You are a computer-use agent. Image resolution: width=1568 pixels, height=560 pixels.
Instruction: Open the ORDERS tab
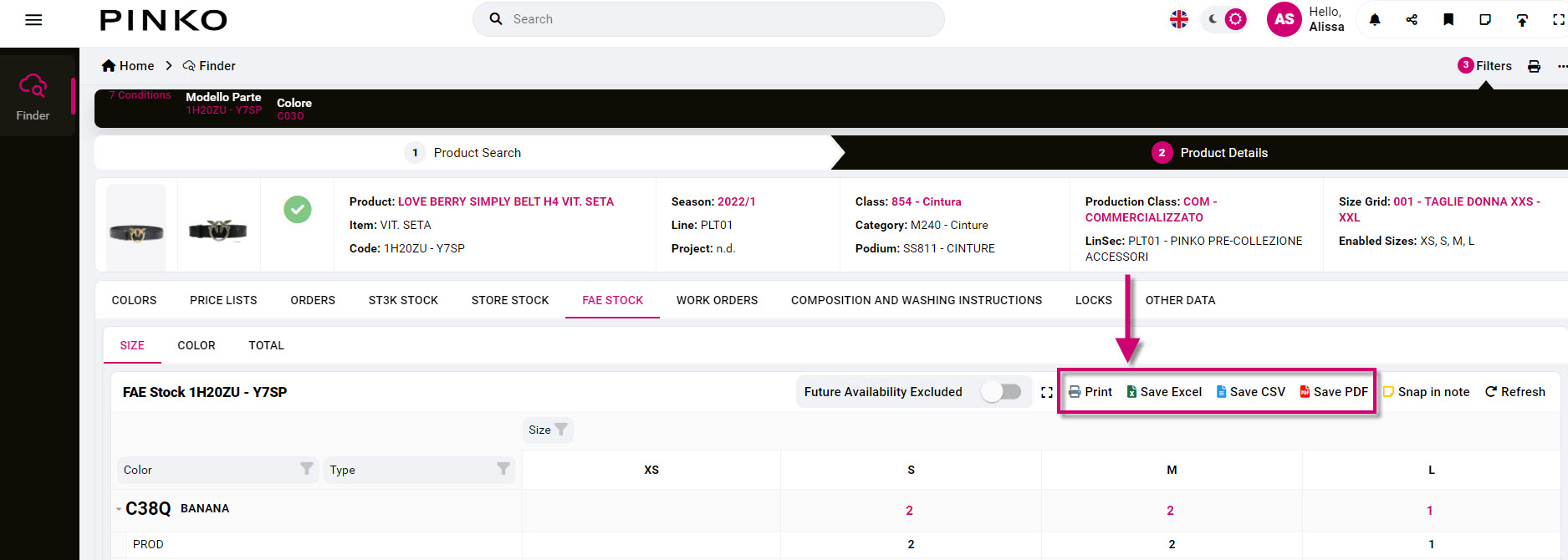coord(313,300)
